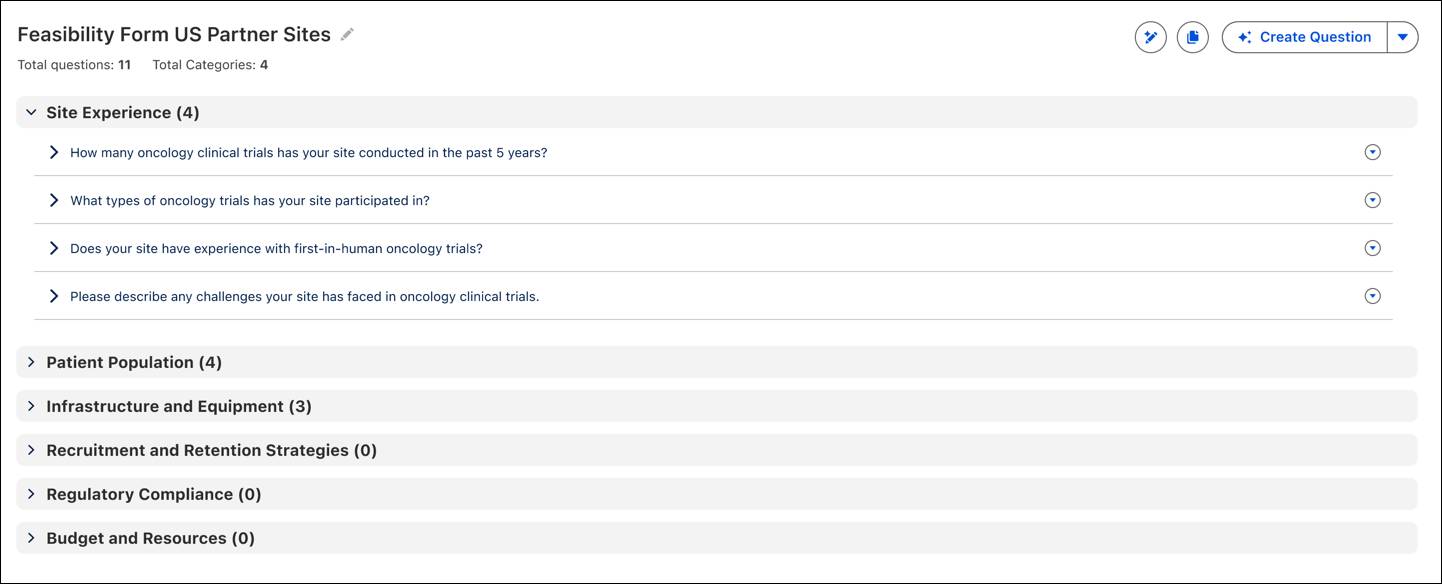
Task: Expand the Budget and Resources category
Action: 31,538
